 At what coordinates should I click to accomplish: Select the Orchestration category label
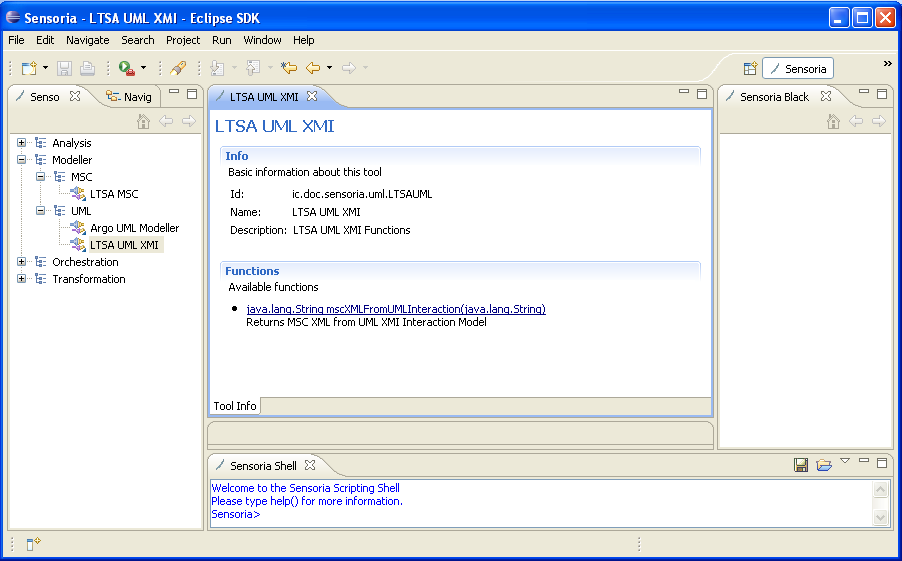point(85,262)
